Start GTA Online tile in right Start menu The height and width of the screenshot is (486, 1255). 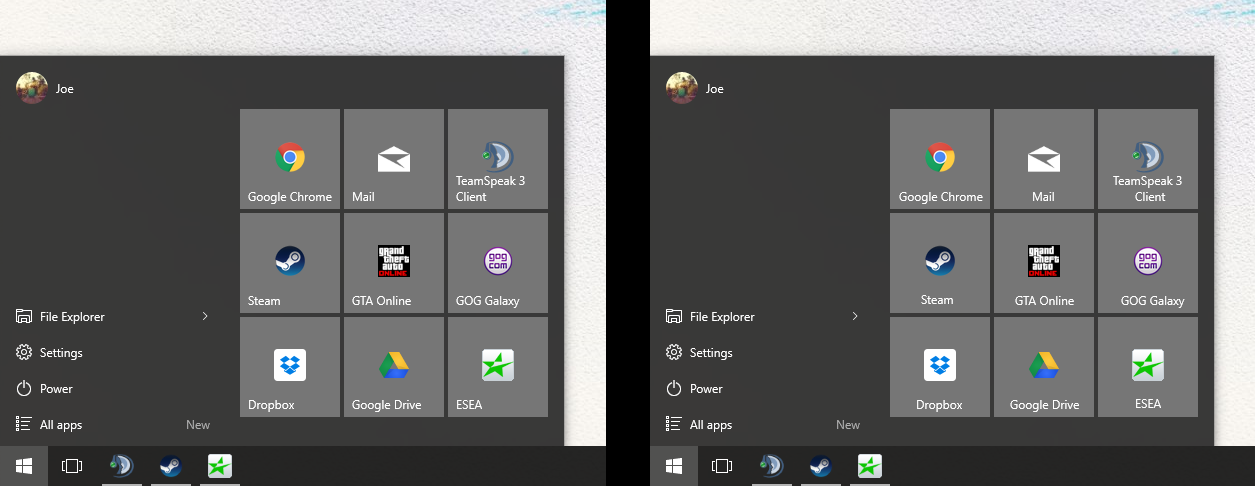[1044, 263]
